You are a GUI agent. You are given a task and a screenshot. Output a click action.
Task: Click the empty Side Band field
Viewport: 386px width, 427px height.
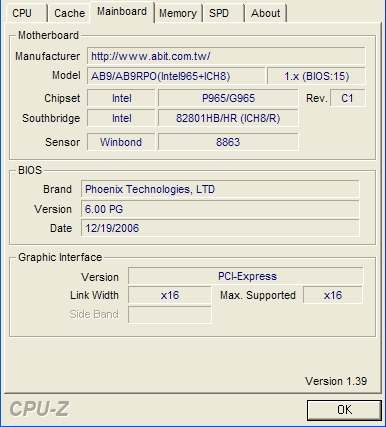click(170, 315)
